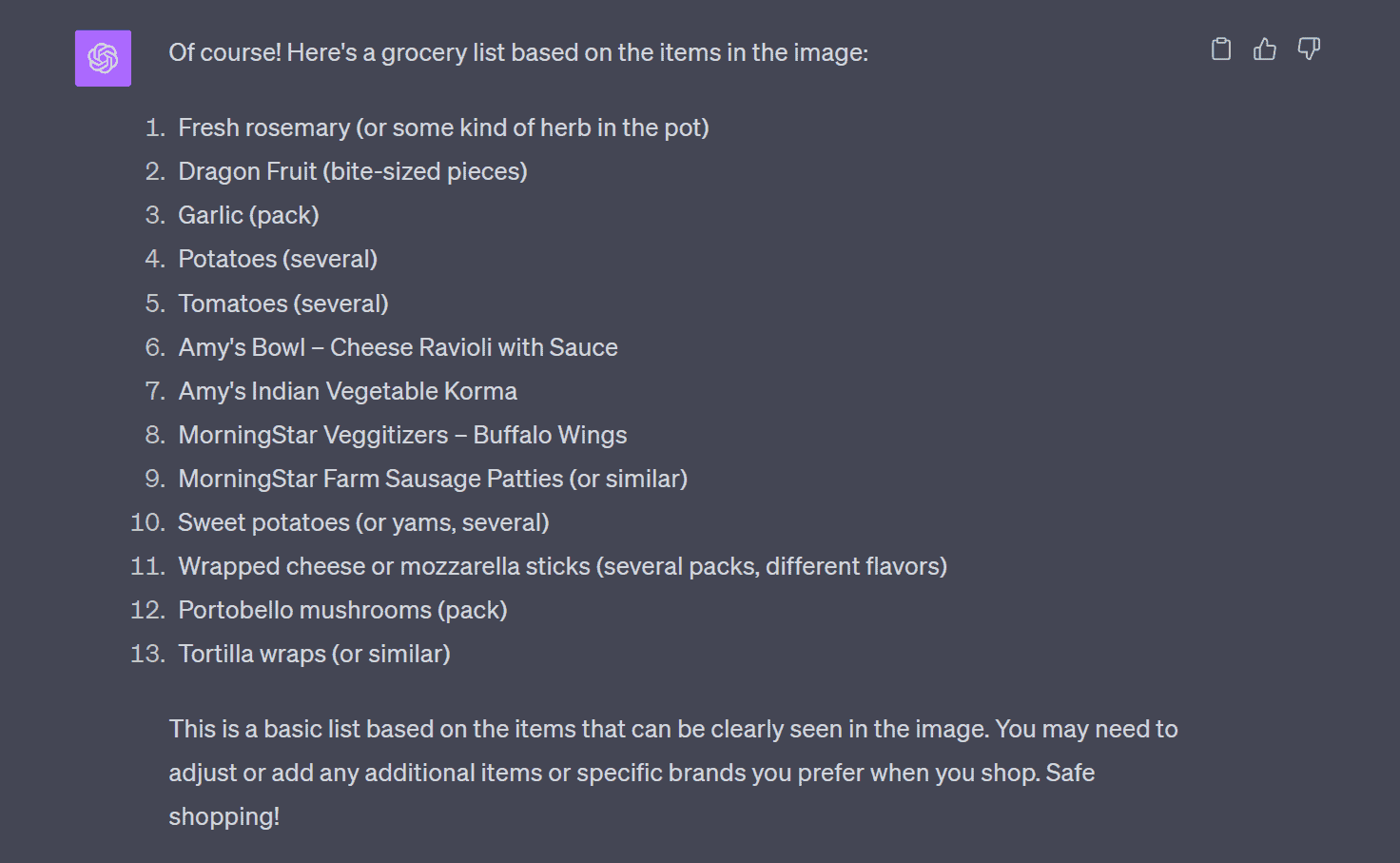Click the intro line "Of course! Here's a grocery list"
The image size is (1400, 863).
point(517,52)
